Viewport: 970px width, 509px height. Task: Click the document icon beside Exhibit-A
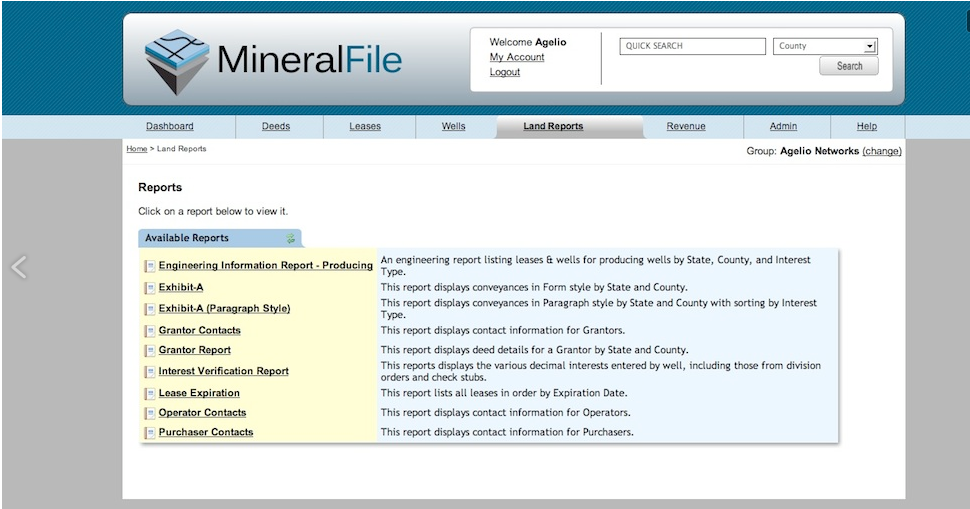coord(150,288)
